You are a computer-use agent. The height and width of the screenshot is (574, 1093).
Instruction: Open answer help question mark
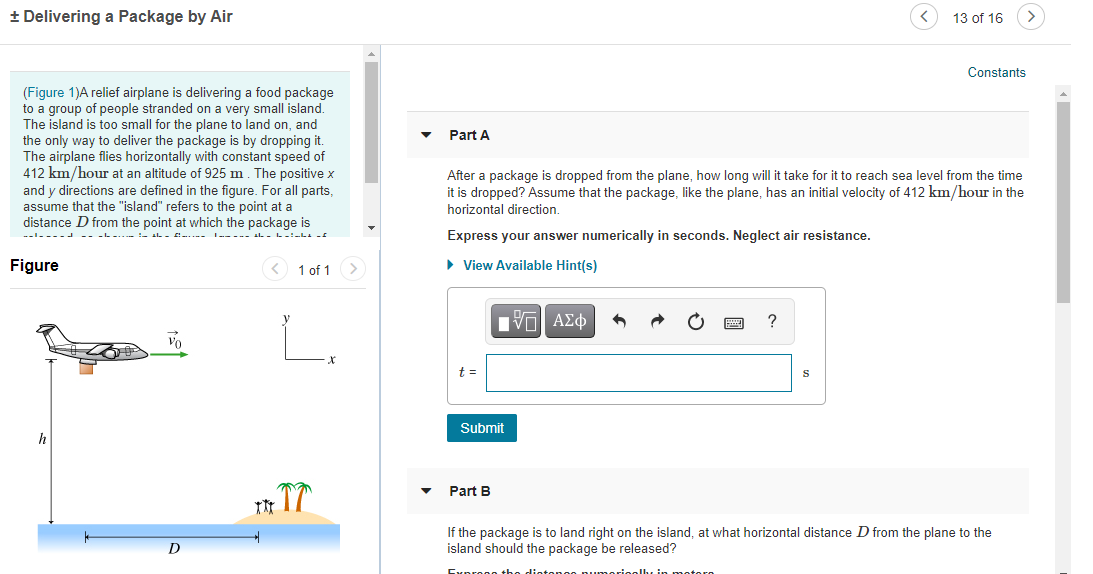(x=772, y=321)
